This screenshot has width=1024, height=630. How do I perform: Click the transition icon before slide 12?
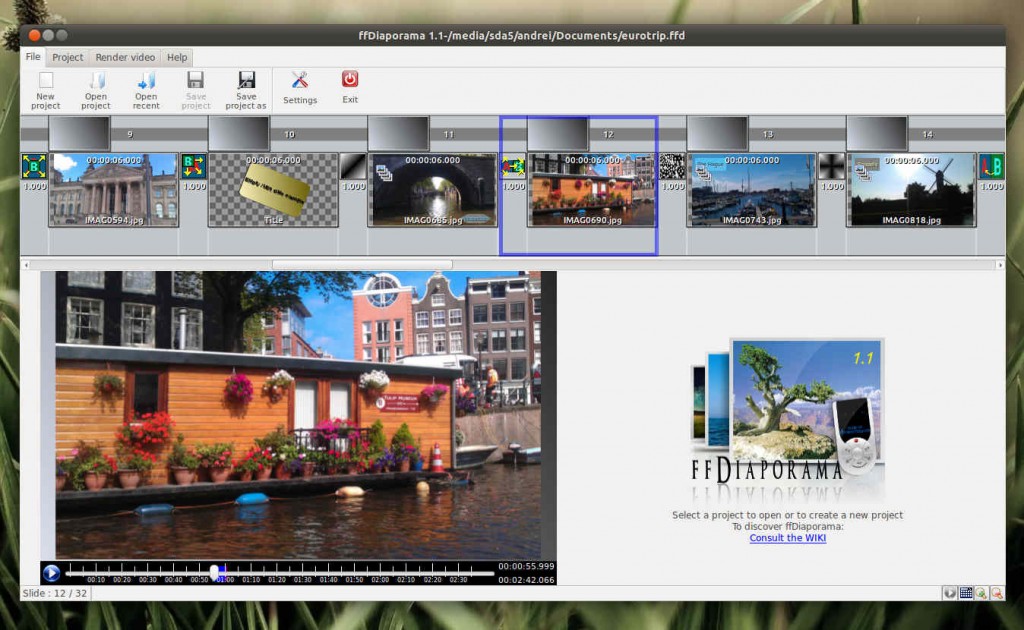pos(513,166)
